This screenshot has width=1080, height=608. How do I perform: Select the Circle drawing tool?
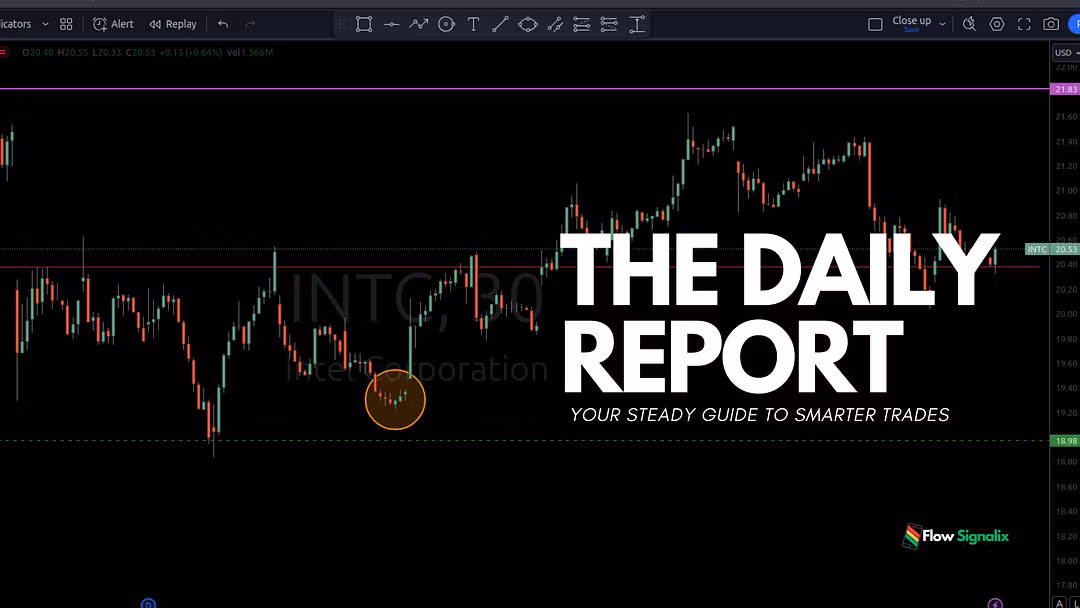click(446, 24)
